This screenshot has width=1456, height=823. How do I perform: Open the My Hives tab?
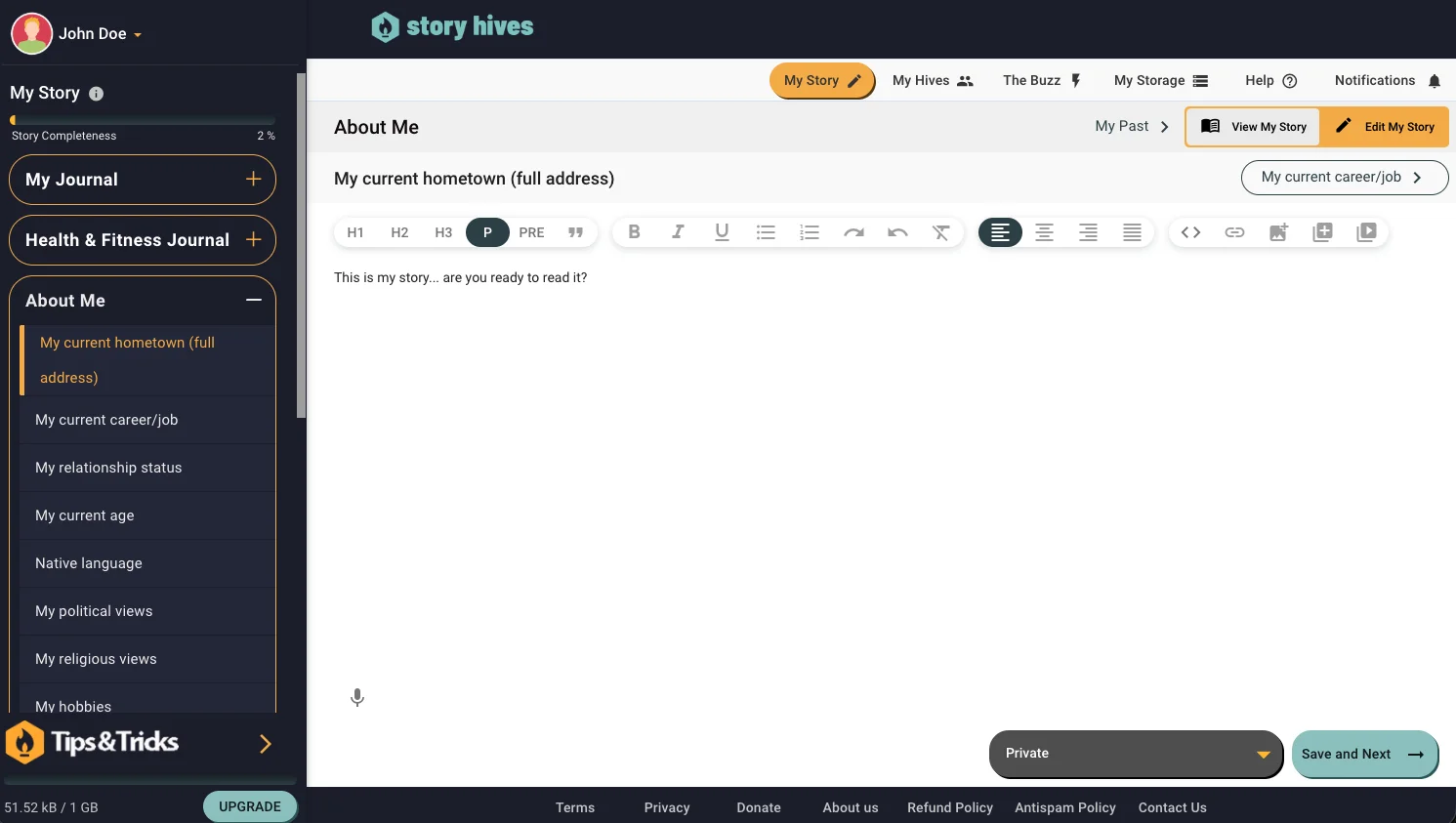point(933,80)
